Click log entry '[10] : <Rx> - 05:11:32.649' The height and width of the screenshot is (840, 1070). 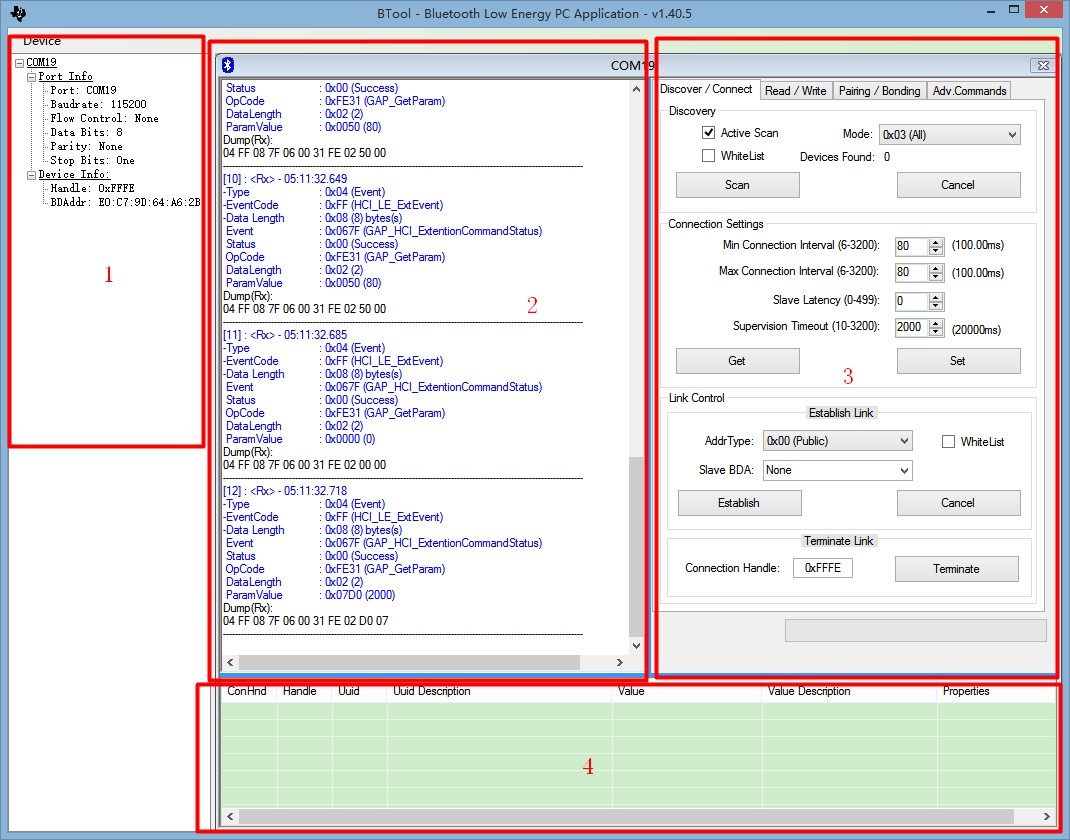coord(285,179)
